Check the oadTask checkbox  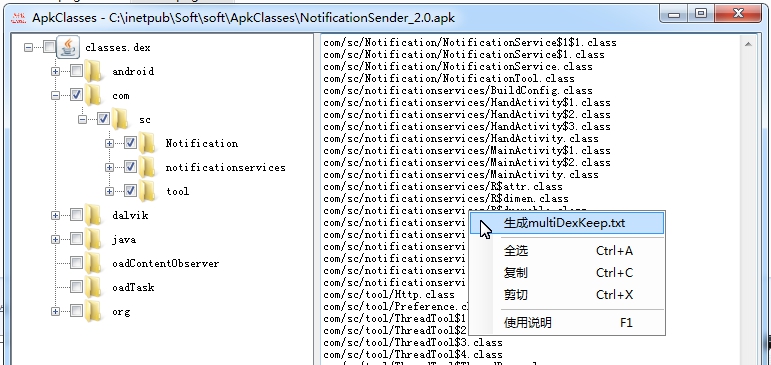click(x=76, y=287)
